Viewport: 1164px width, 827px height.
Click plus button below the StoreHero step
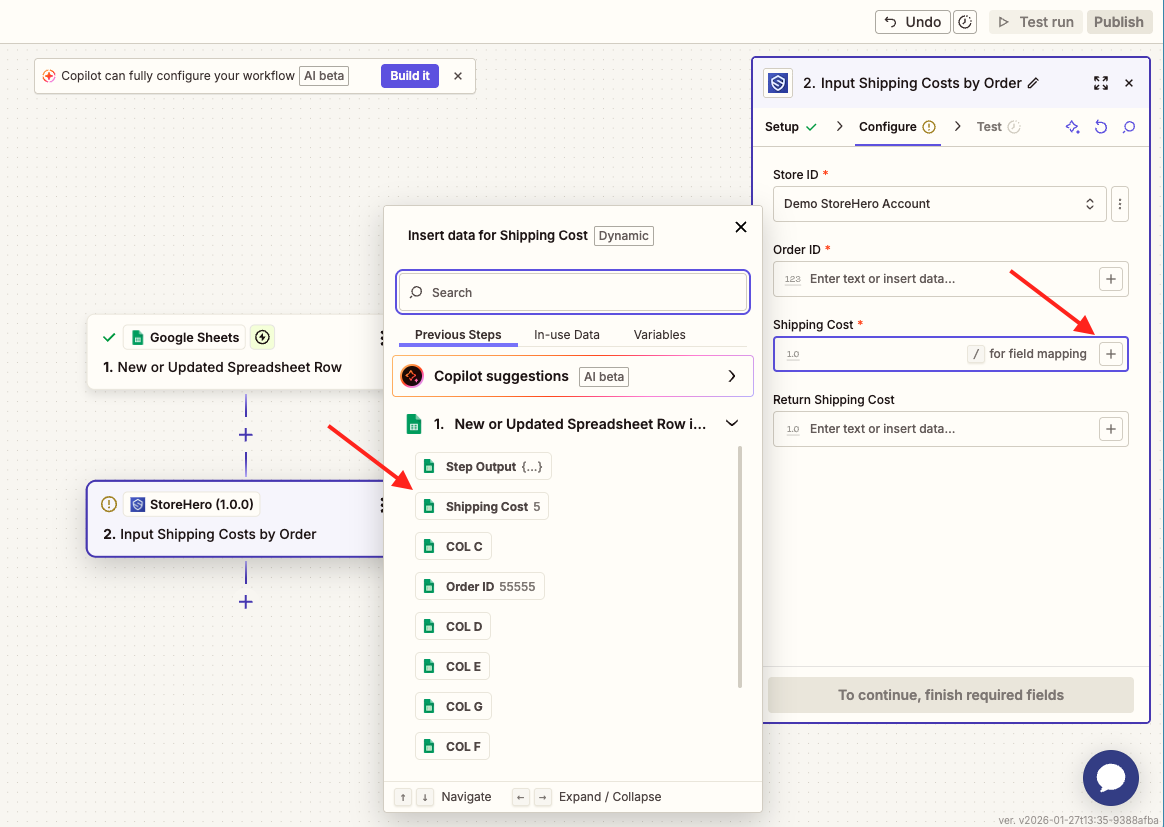245,601
